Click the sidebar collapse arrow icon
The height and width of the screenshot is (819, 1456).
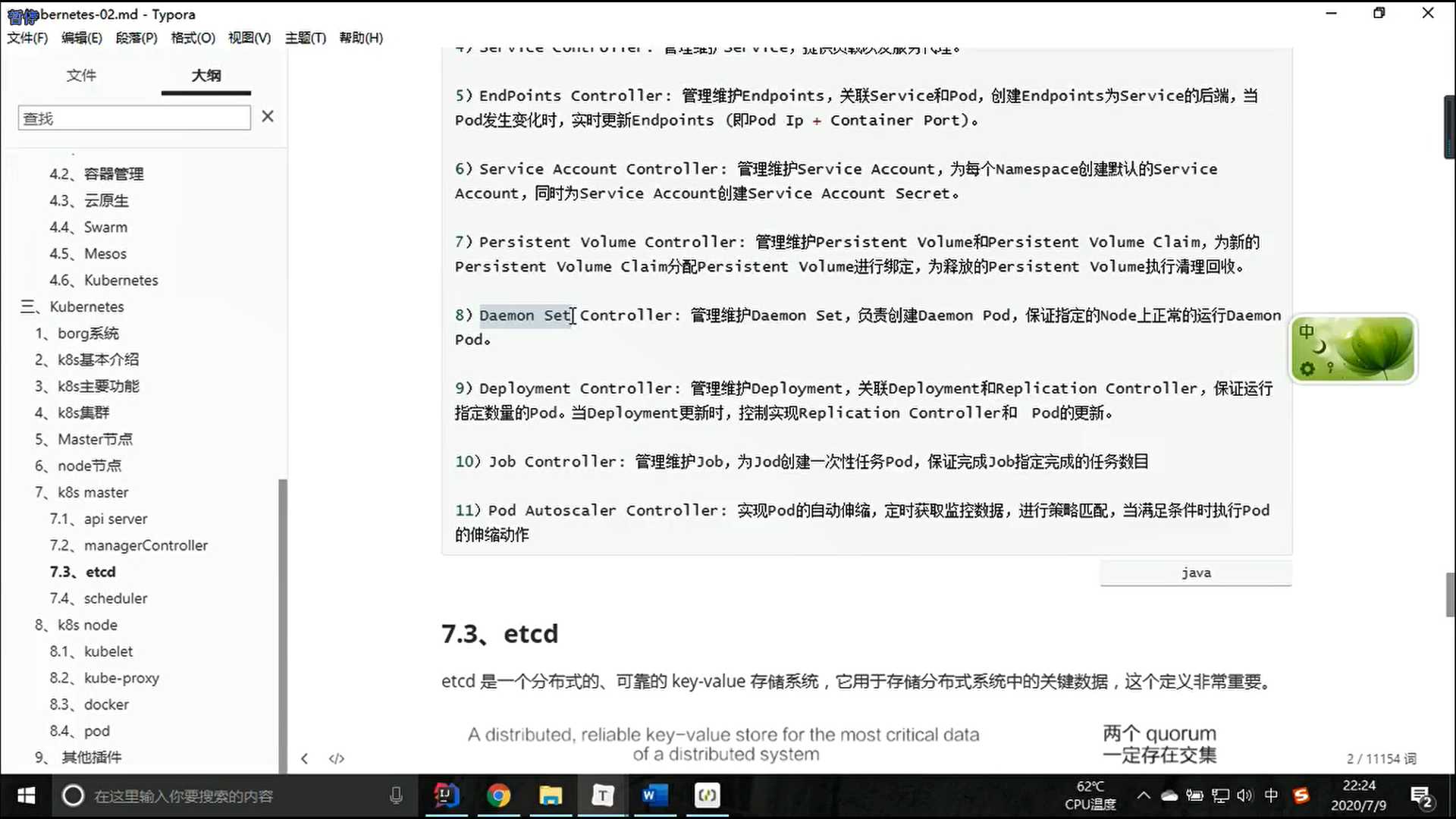tap(304, 758)
